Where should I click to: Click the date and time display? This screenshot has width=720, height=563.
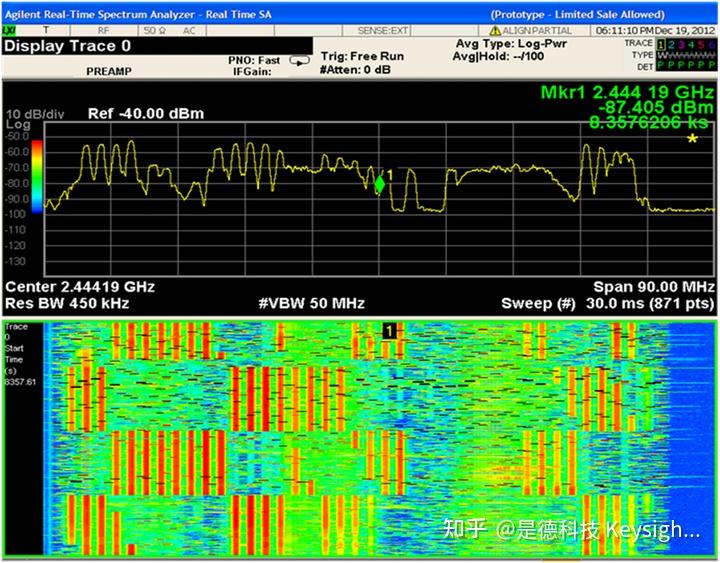(x=655, y=31)
